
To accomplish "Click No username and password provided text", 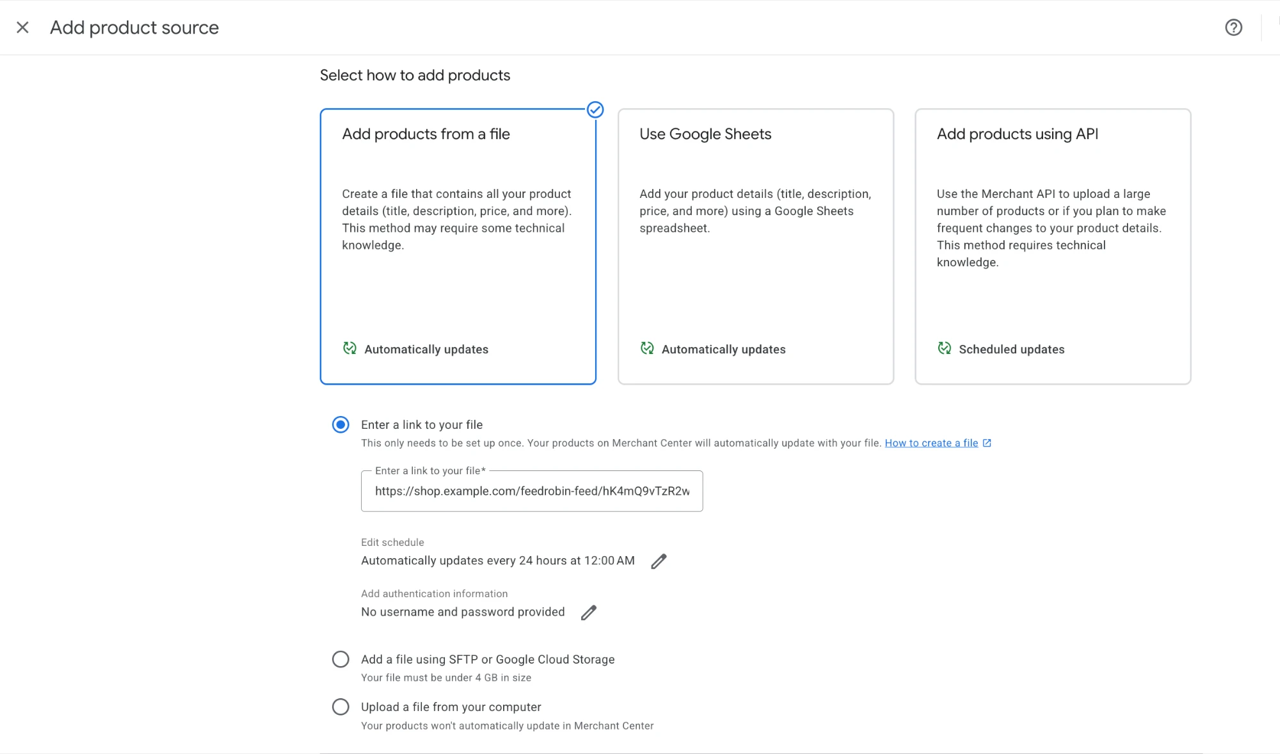I will pos(463,612).
